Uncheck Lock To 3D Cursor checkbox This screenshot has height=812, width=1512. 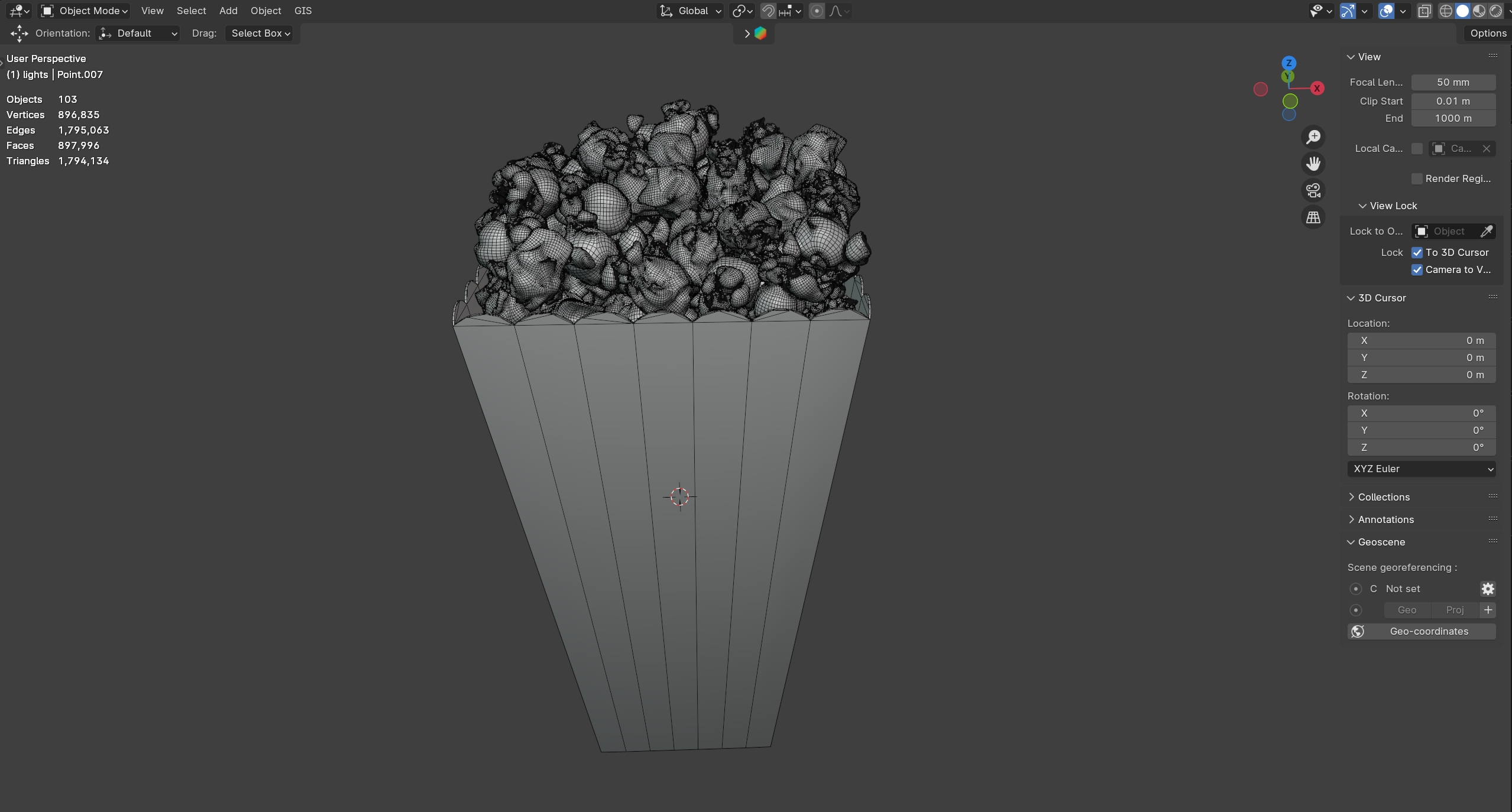(x=1417, y=252)
